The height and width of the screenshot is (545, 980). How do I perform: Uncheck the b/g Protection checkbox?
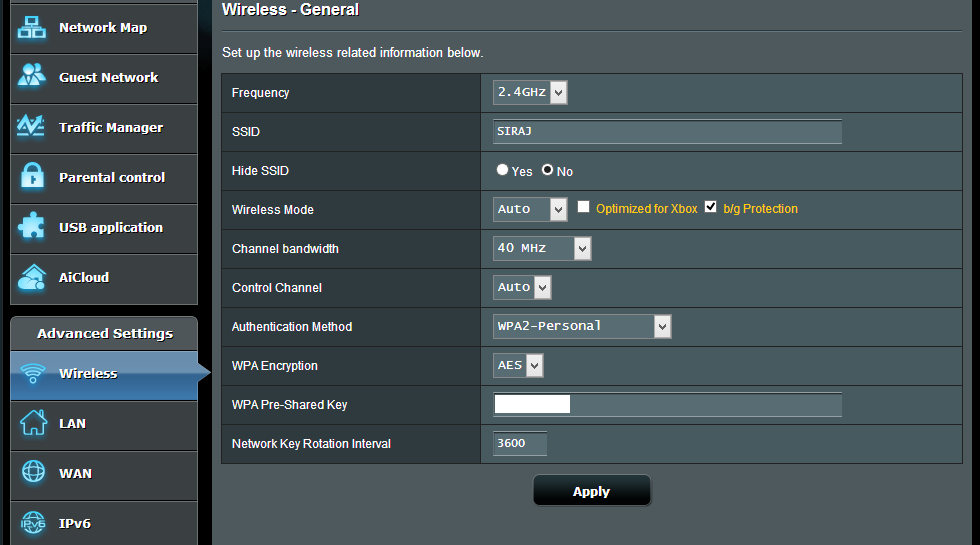coord(711,207)
